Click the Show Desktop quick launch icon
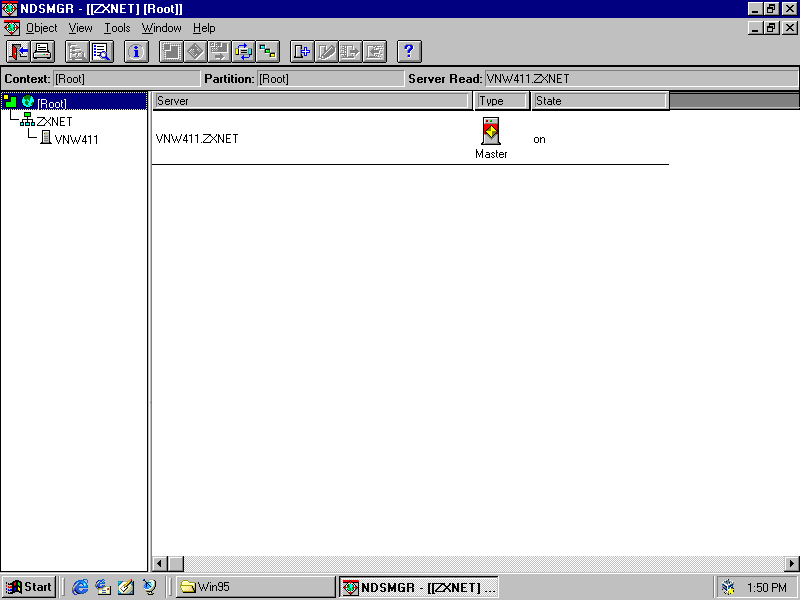 [x=126, y=587]
